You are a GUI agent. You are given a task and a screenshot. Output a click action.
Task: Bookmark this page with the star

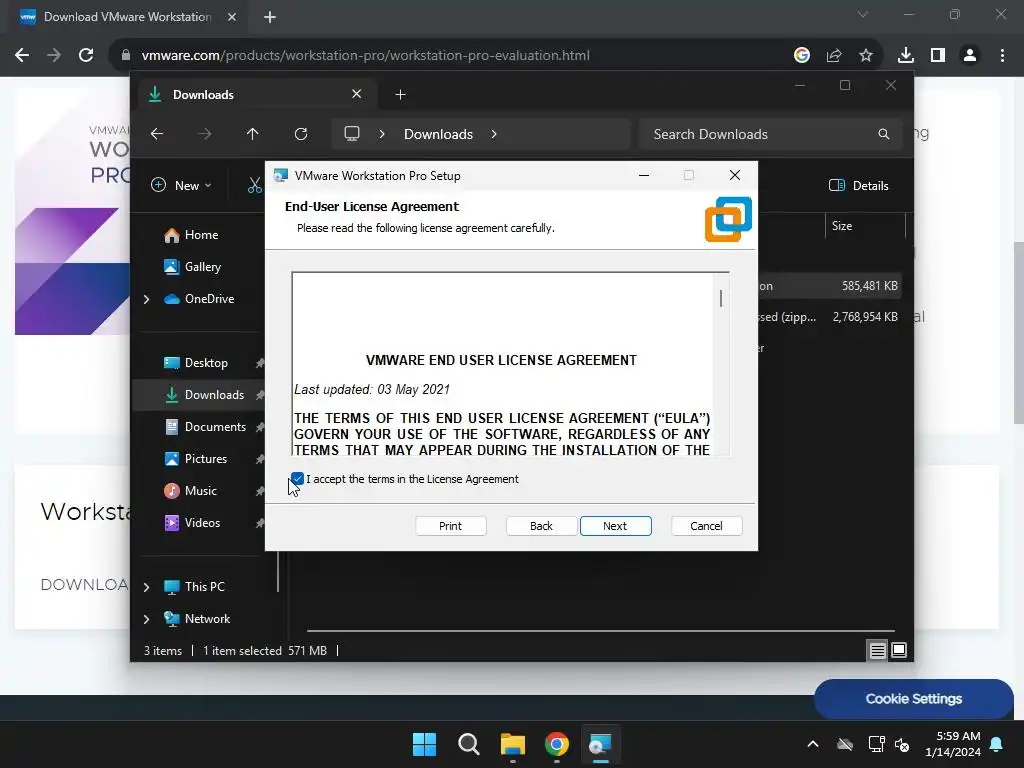866,56
